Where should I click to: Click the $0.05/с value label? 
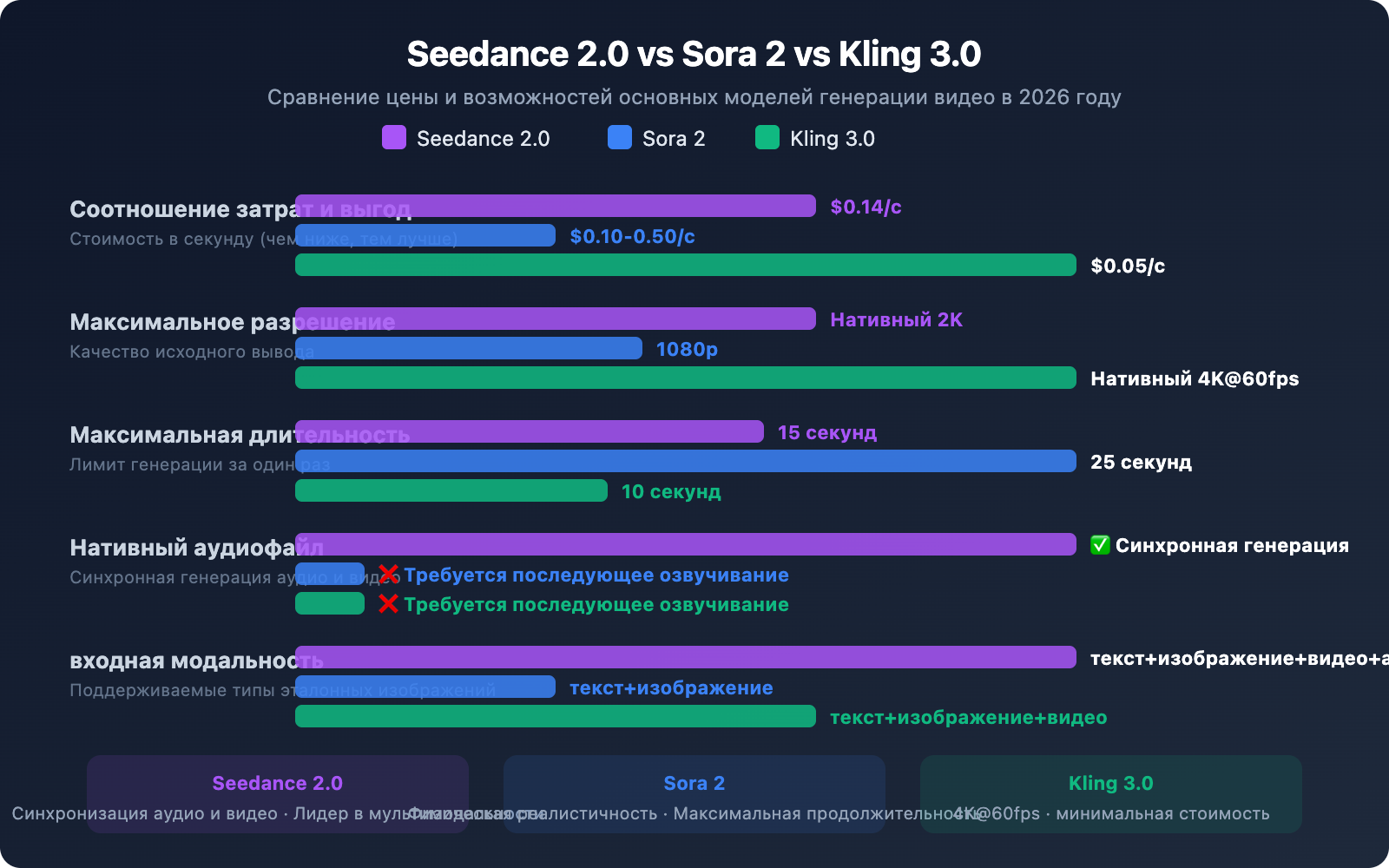coord(1127,266)
